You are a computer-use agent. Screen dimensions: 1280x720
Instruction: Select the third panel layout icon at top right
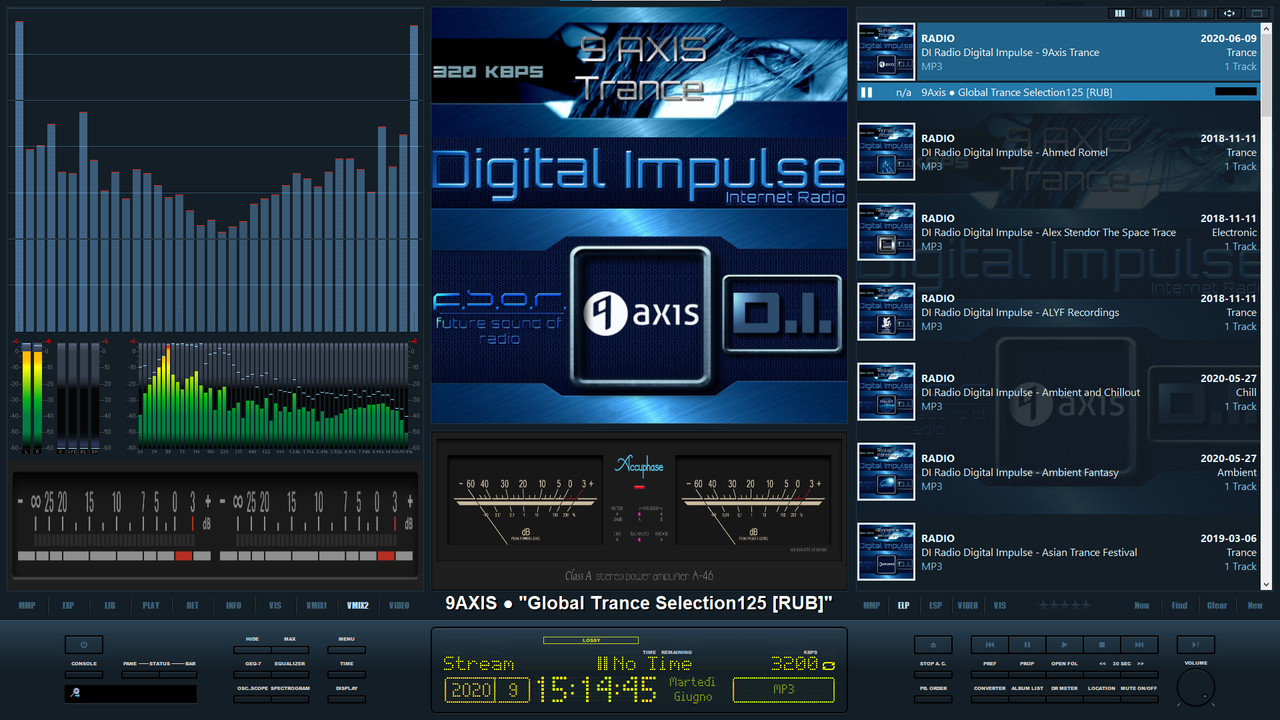[1175, 13]
